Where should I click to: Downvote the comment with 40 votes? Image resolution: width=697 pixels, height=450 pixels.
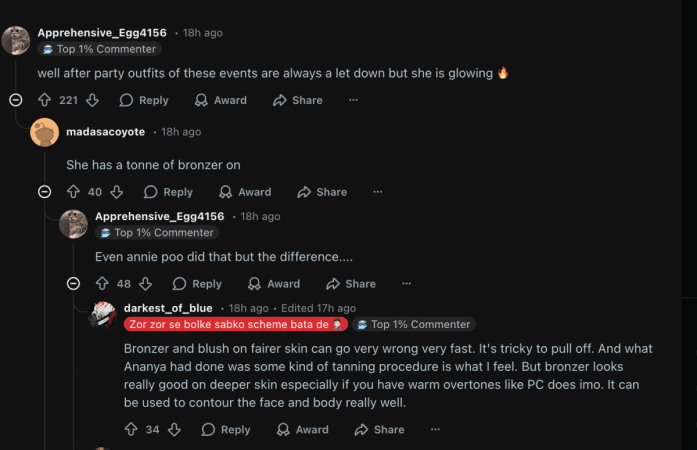116,192
